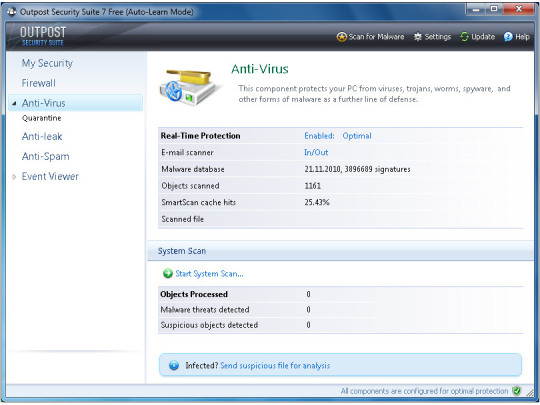Image resolution: width=540 pixels, height=405 pixels.
Task: Click Update label in the toolbar
Action: coord(483,37)
